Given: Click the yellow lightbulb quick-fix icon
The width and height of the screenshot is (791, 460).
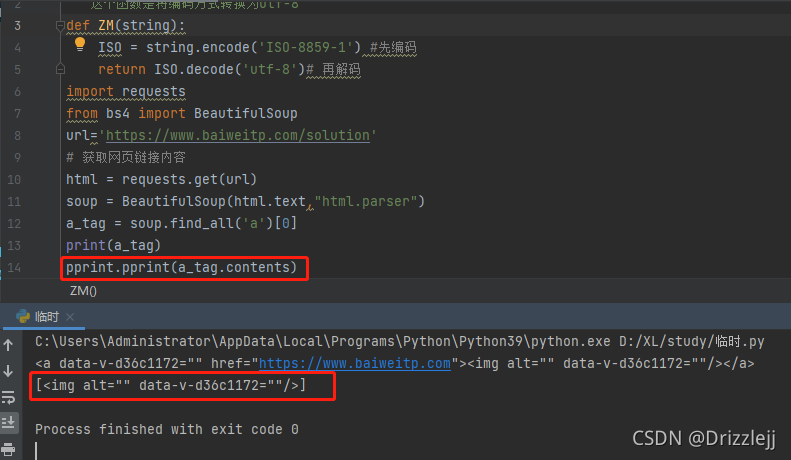Looking at the screenshot, I should coord(80,44).
